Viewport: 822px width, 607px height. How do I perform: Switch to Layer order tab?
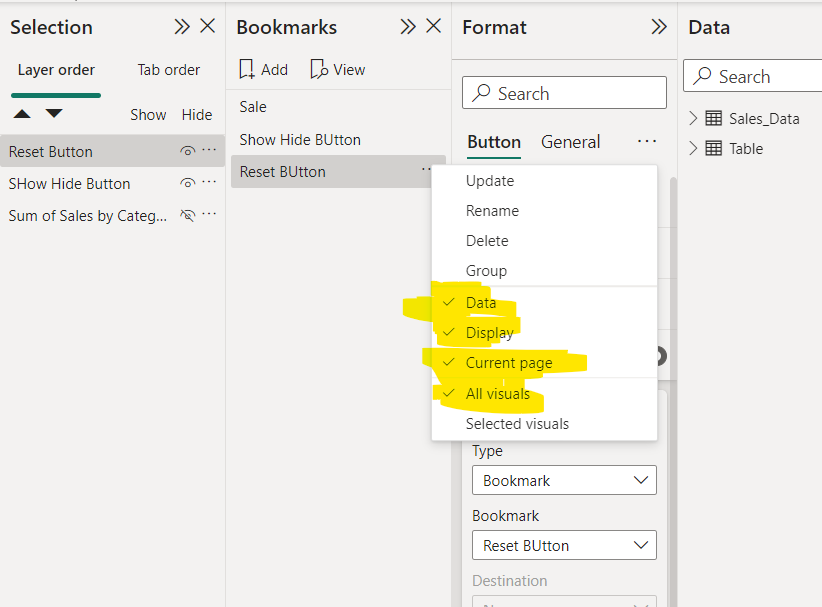[56, 70]
